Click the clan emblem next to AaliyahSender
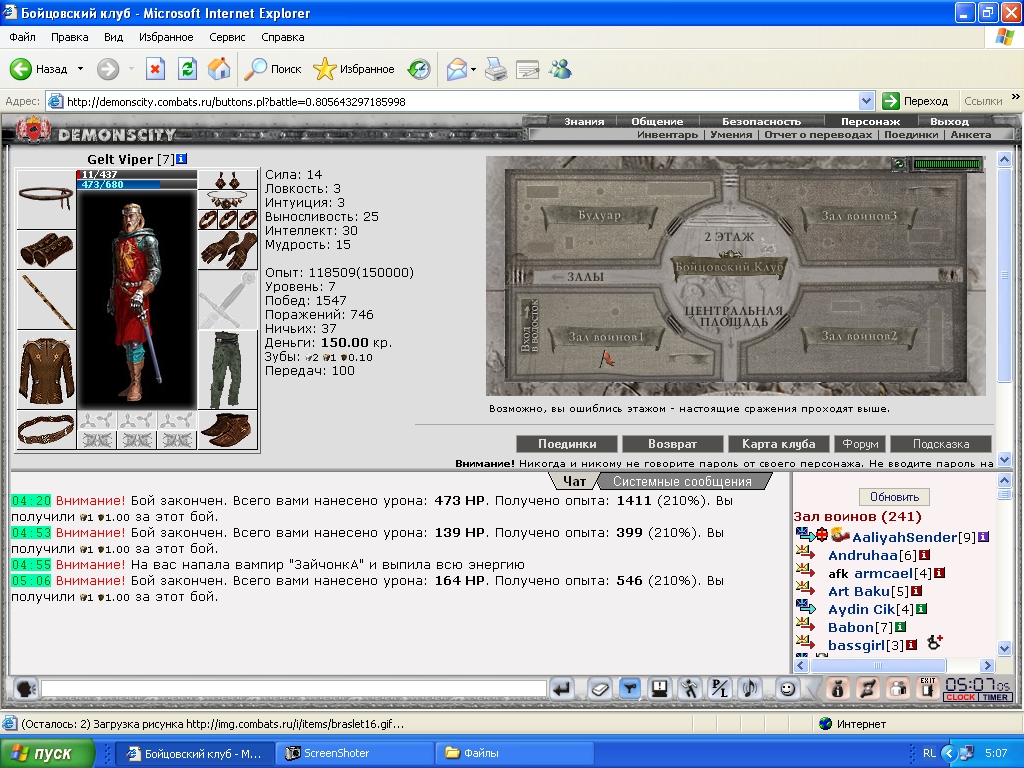This screenshot has width=1024, height=768. [x=840, y=535]
